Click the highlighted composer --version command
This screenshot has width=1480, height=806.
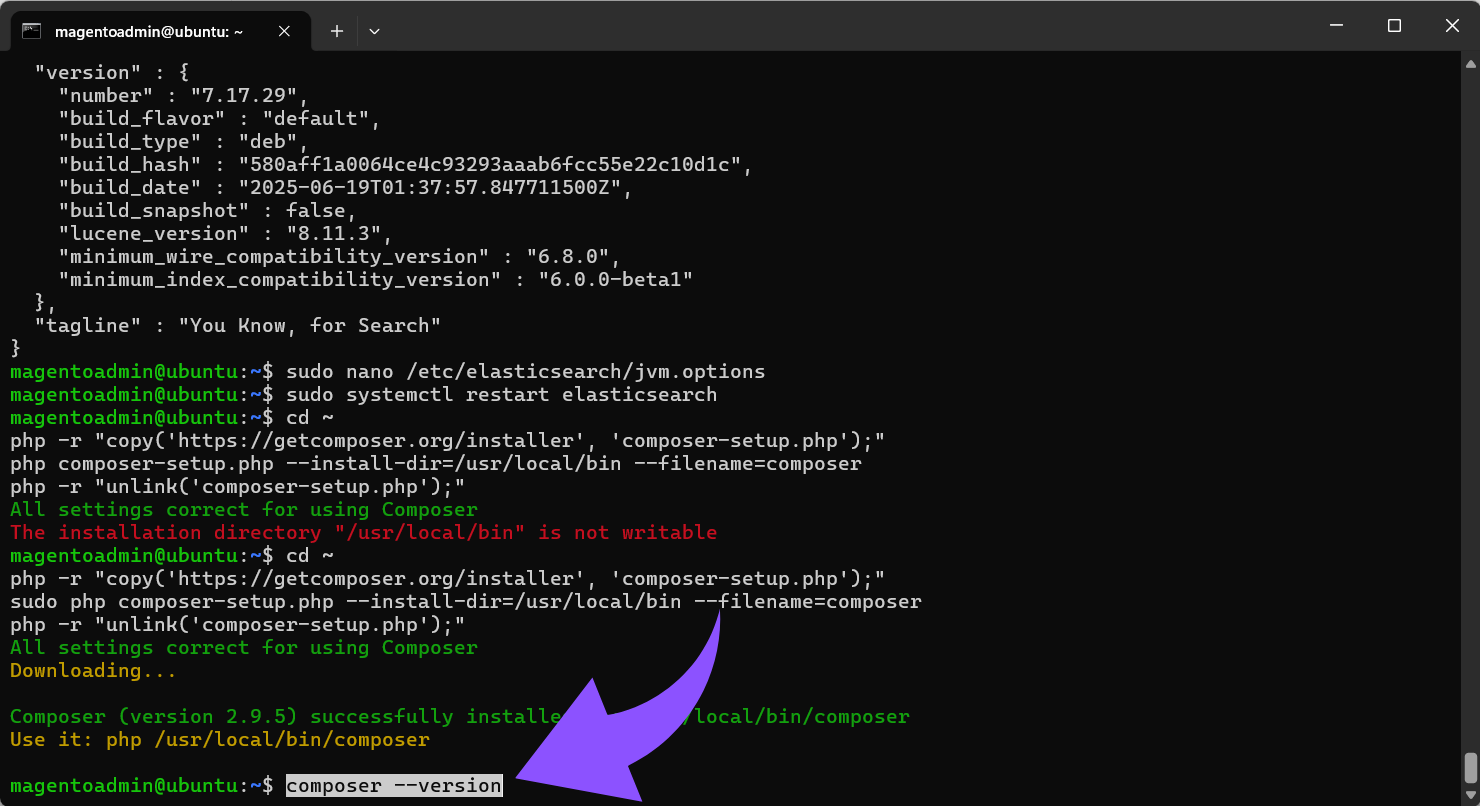[x=393, y=785]
